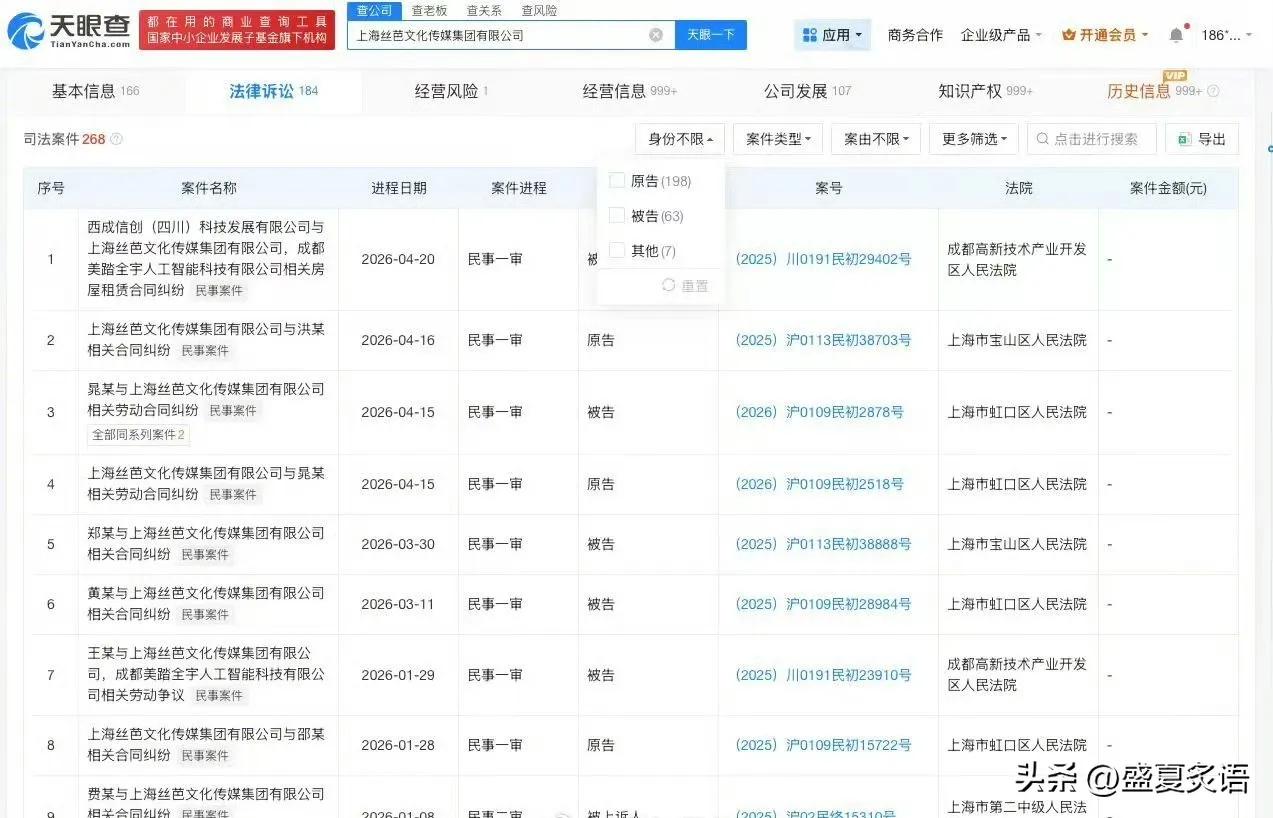The width and height of the screenshot is (1273, 818).
Task: Click the 重置 reset option in the dropdown
Action: click(x=686, y=286)
